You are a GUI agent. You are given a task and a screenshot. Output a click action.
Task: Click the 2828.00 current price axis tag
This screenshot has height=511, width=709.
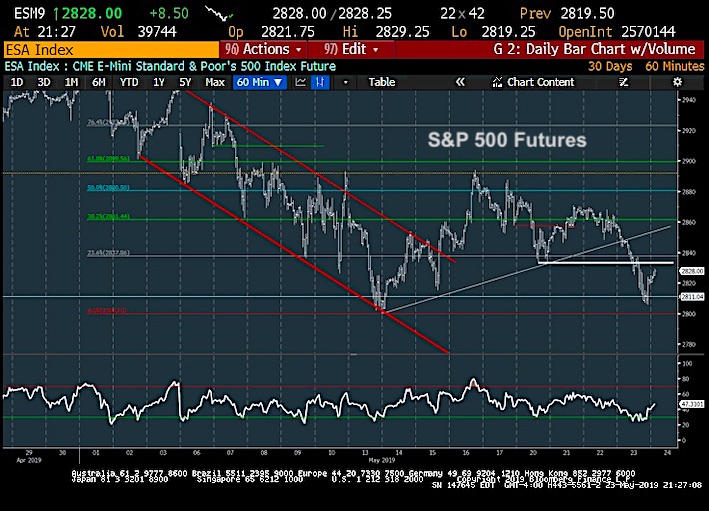[x=692, y=271]
